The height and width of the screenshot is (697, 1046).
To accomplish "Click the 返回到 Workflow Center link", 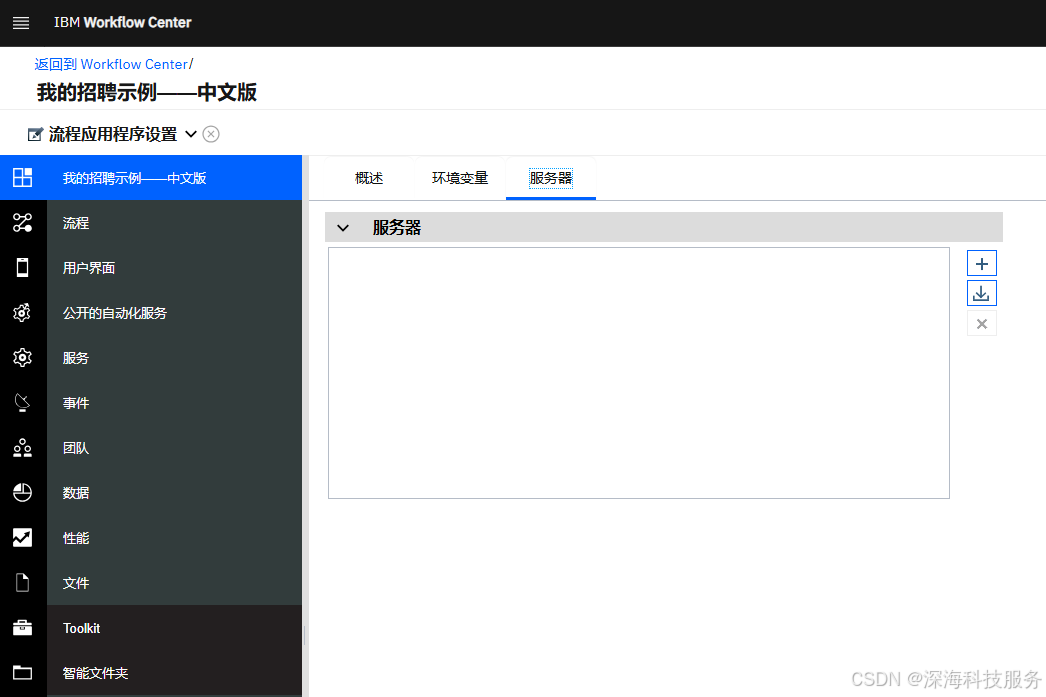I will pos(111,64).
